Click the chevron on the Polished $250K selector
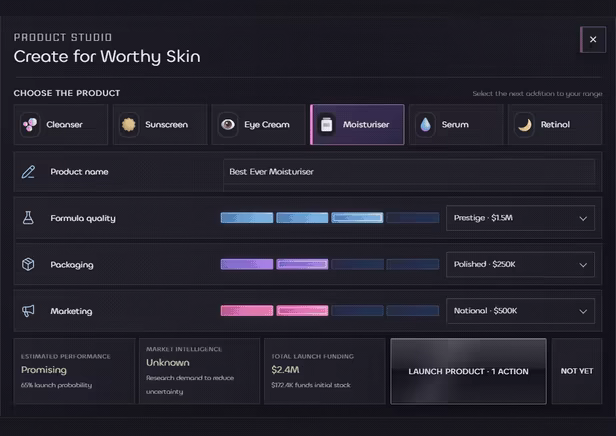616x436 pixels. click(x=583, y=265)
